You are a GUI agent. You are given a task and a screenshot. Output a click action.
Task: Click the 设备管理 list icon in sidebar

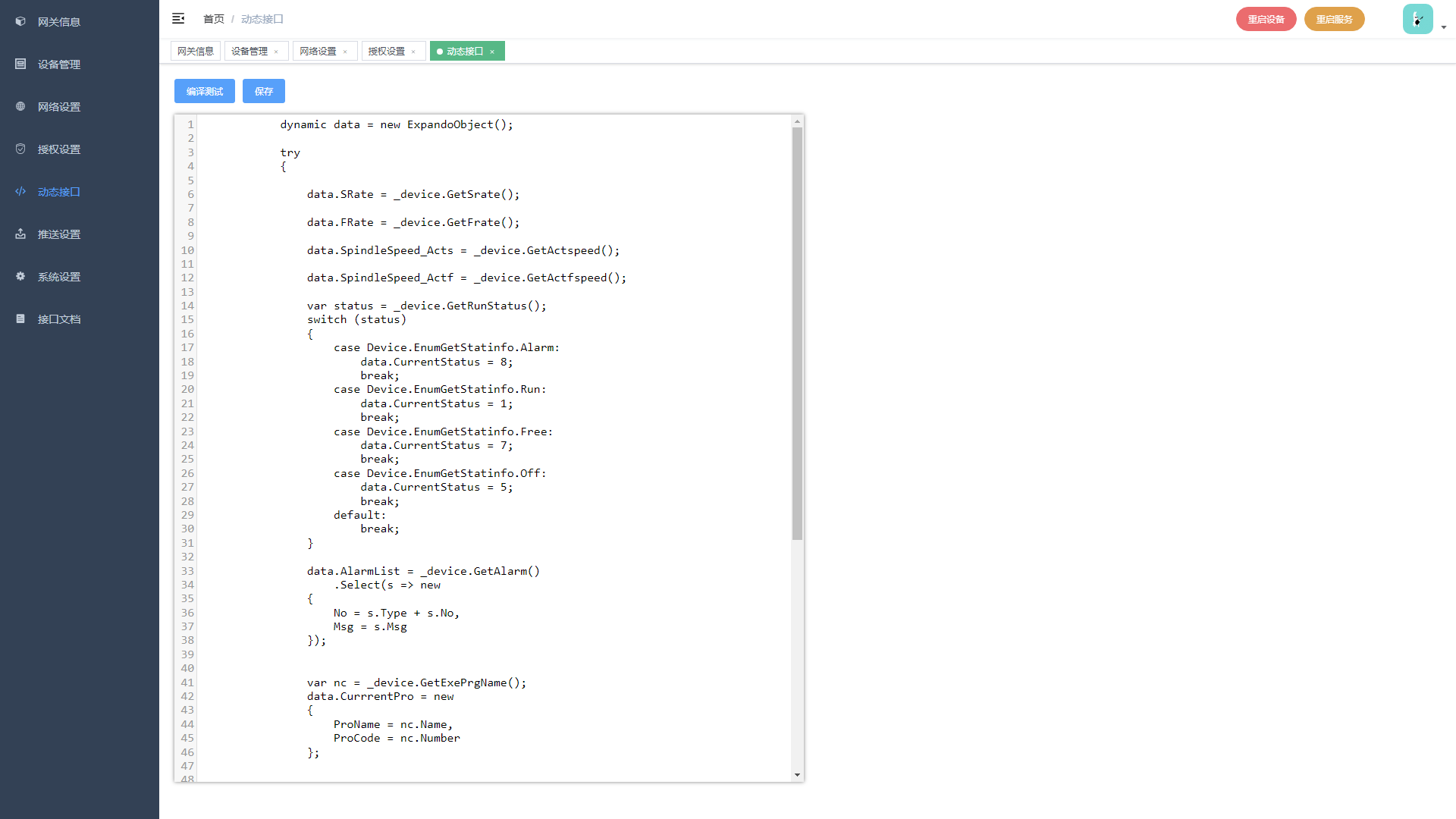tap(20, 64)
